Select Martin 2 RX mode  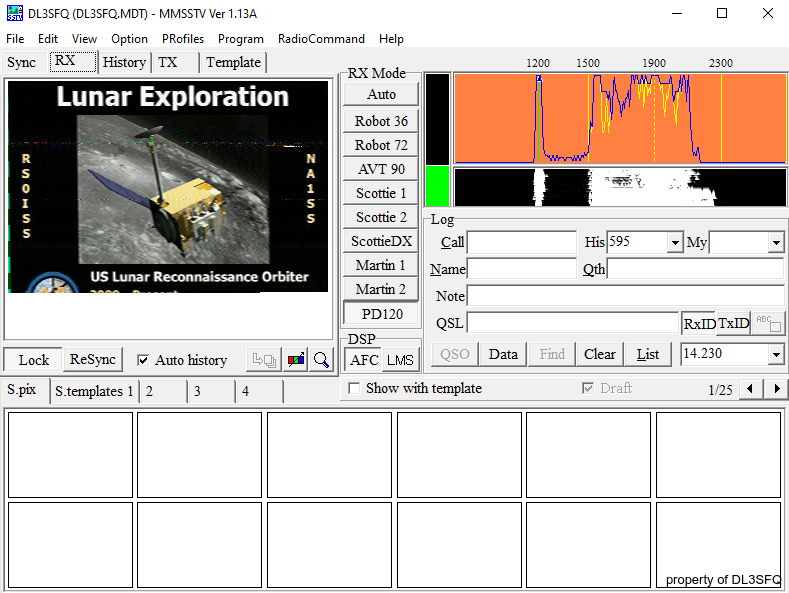point(381,289)
